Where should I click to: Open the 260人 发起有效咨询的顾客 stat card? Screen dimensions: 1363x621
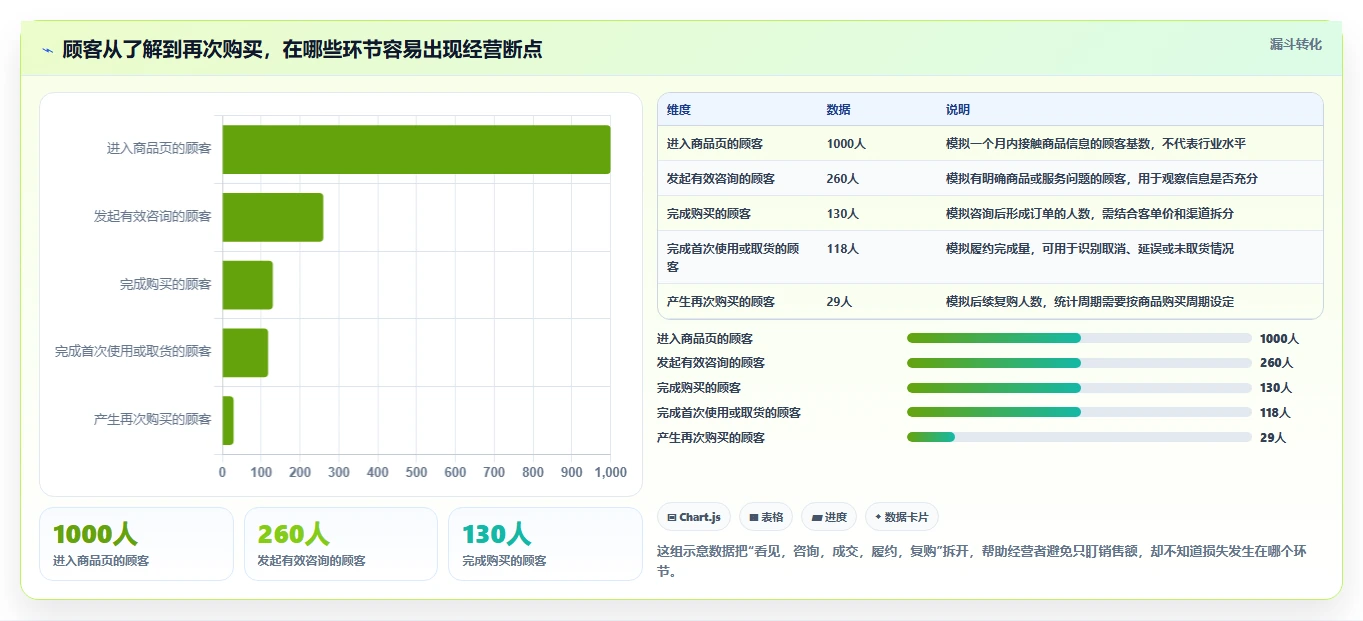[x=341, y=544]
